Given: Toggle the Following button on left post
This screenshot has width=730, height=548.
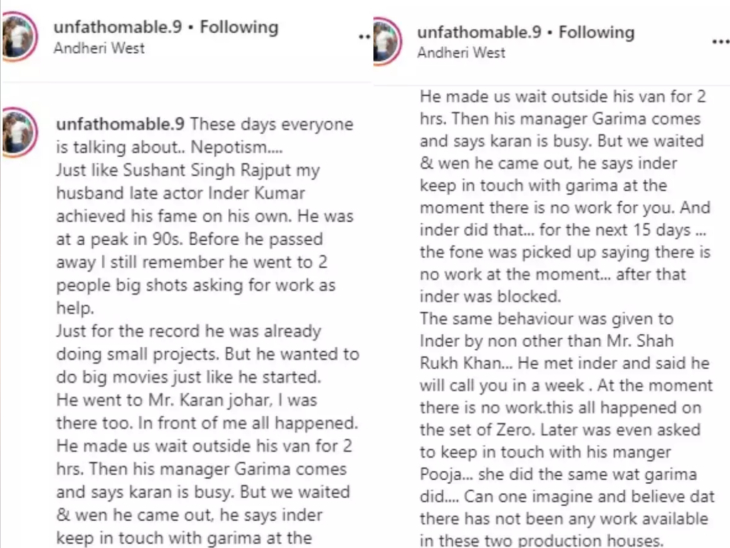Looking at the screenshot, I should (239, 27).
